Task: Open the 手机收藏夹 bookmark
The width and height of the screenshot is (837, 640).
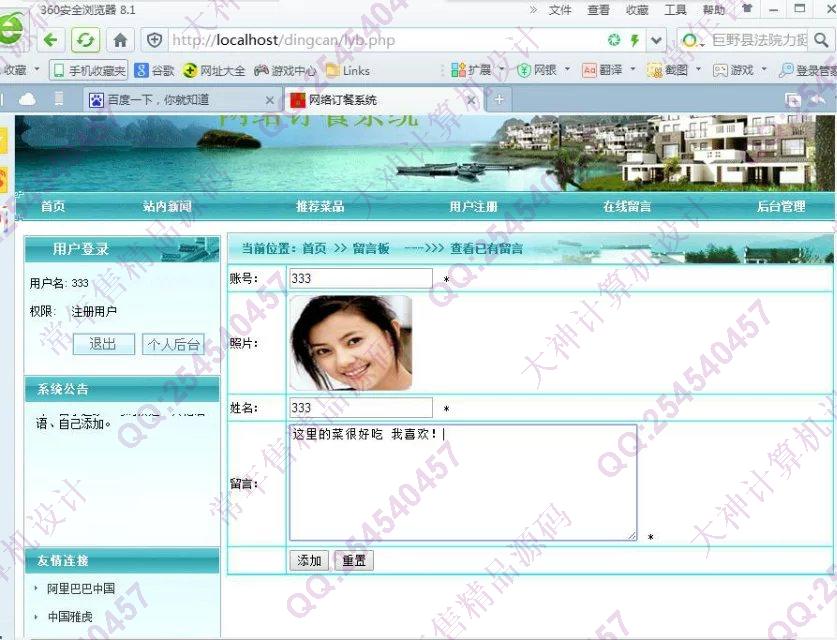Action: (89, 70)
